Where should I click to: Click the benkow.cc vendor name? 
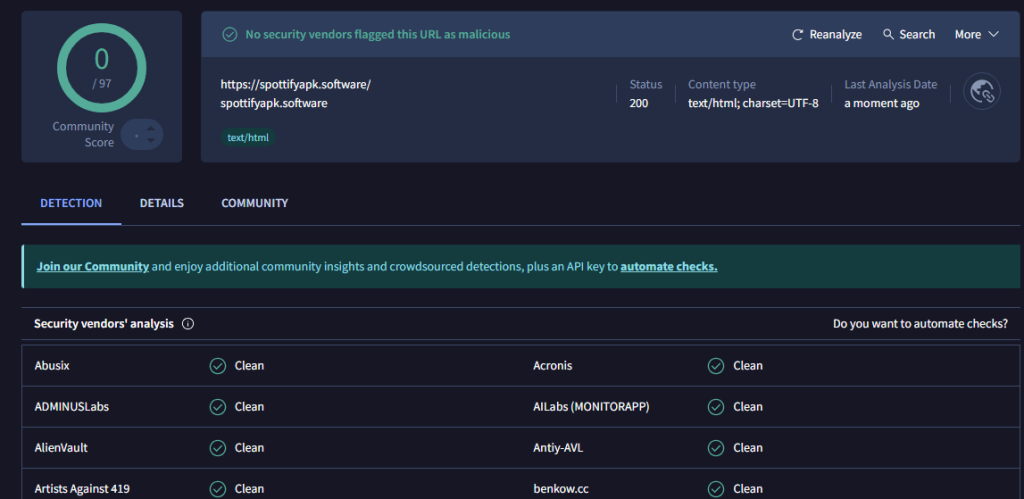[x=561, y=489]
